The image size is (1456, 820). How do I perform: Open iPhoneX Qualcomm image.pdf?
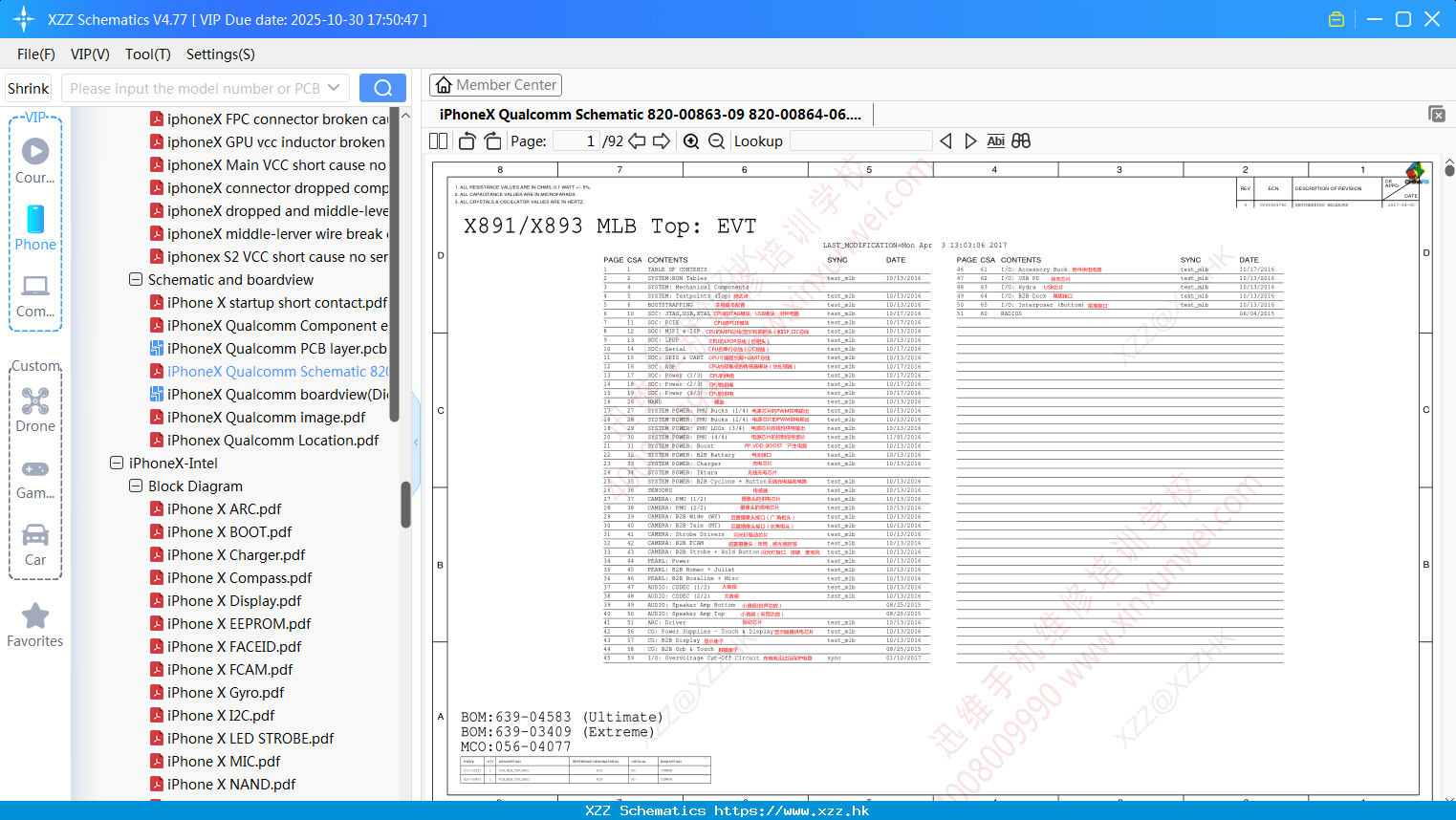click(257, 418)
